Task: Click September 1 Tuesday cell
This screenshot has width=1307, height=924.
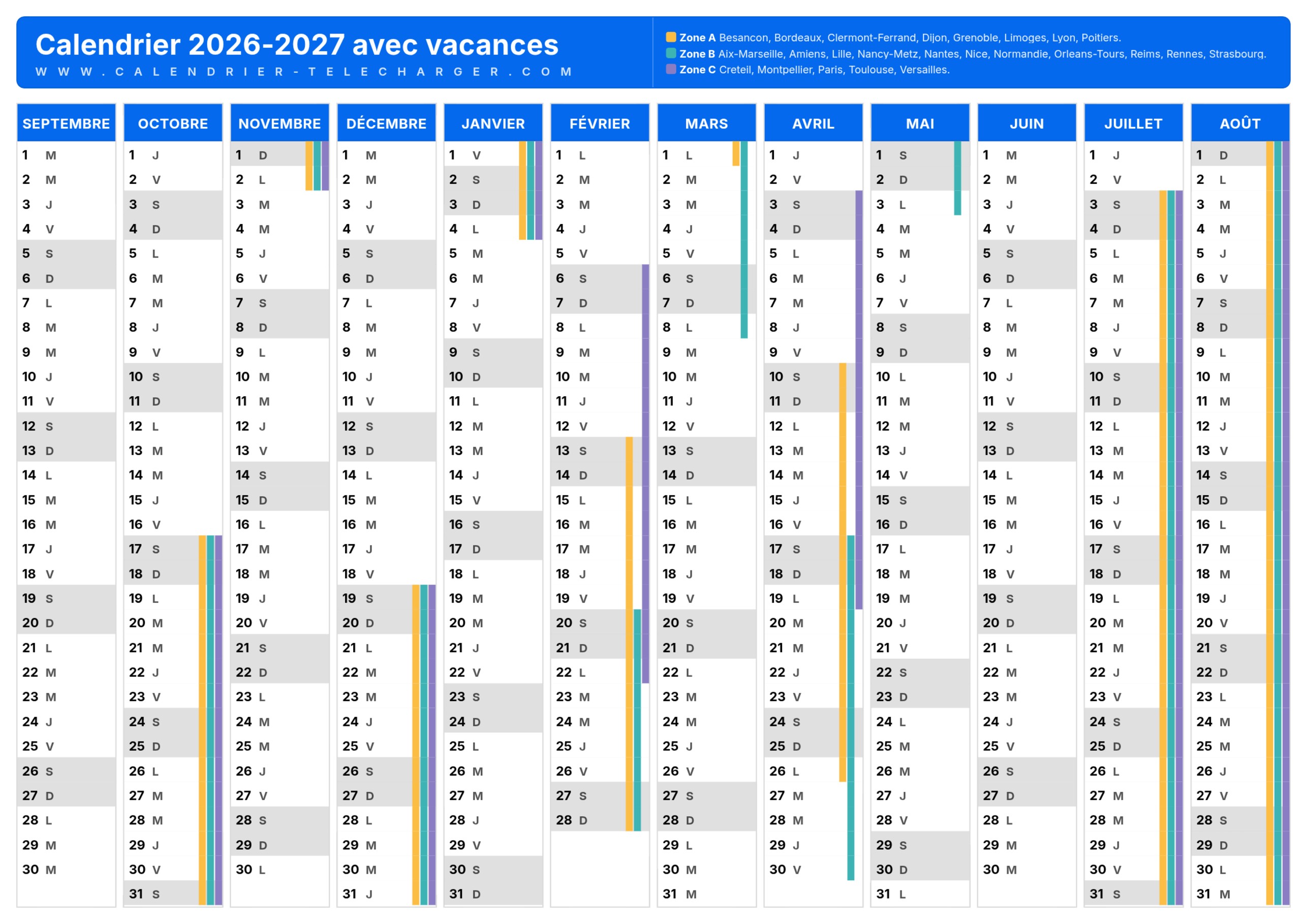Action: click(x=66, y=155)
